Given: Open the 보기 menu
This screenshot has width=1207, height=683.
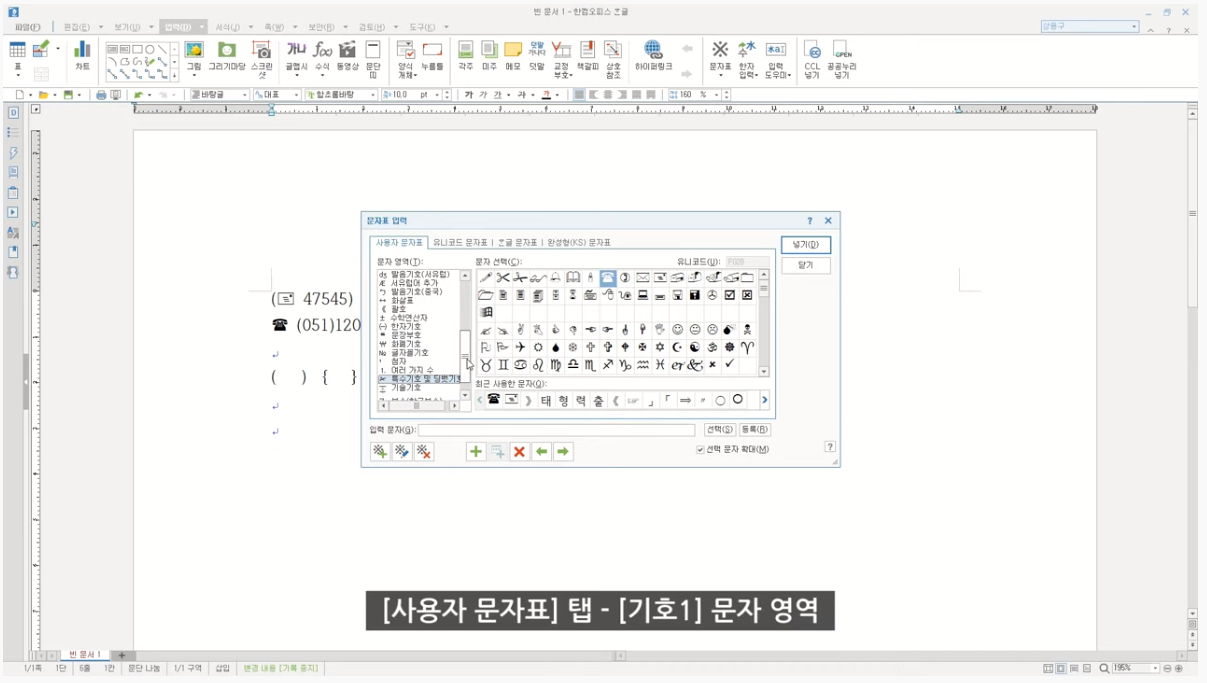Looking at the screenshot, I should pyautogui.click(x=127, y=27).
